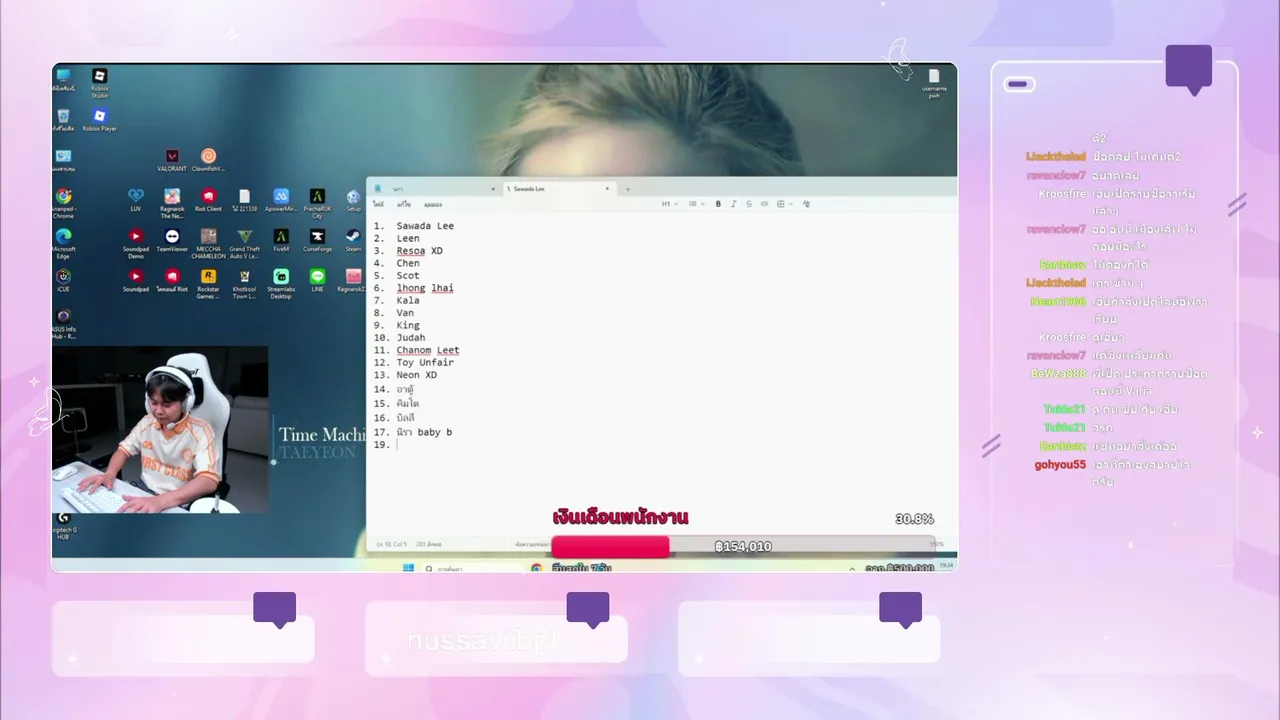The width and height of the screenshot is (1280, 720).
Task: Click the line "Resoa XD" in Notepad
Action: [x=419, y=251]
